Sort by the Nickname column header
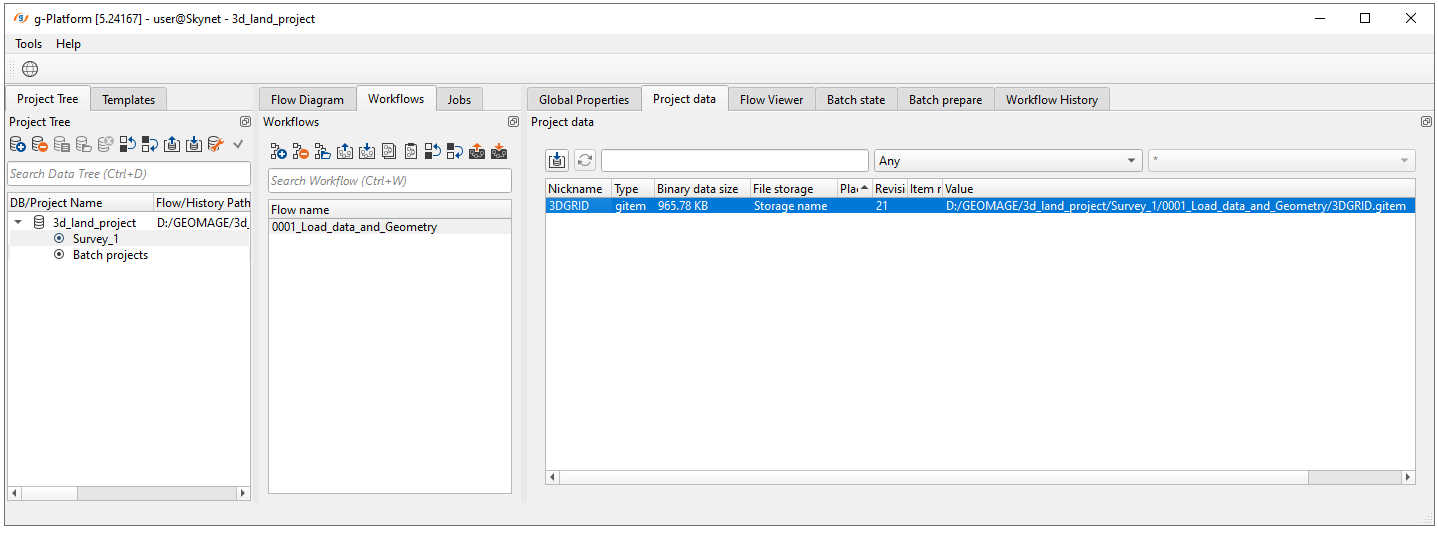The height and width of the screenshot is (533, 1438). point(576,189)
